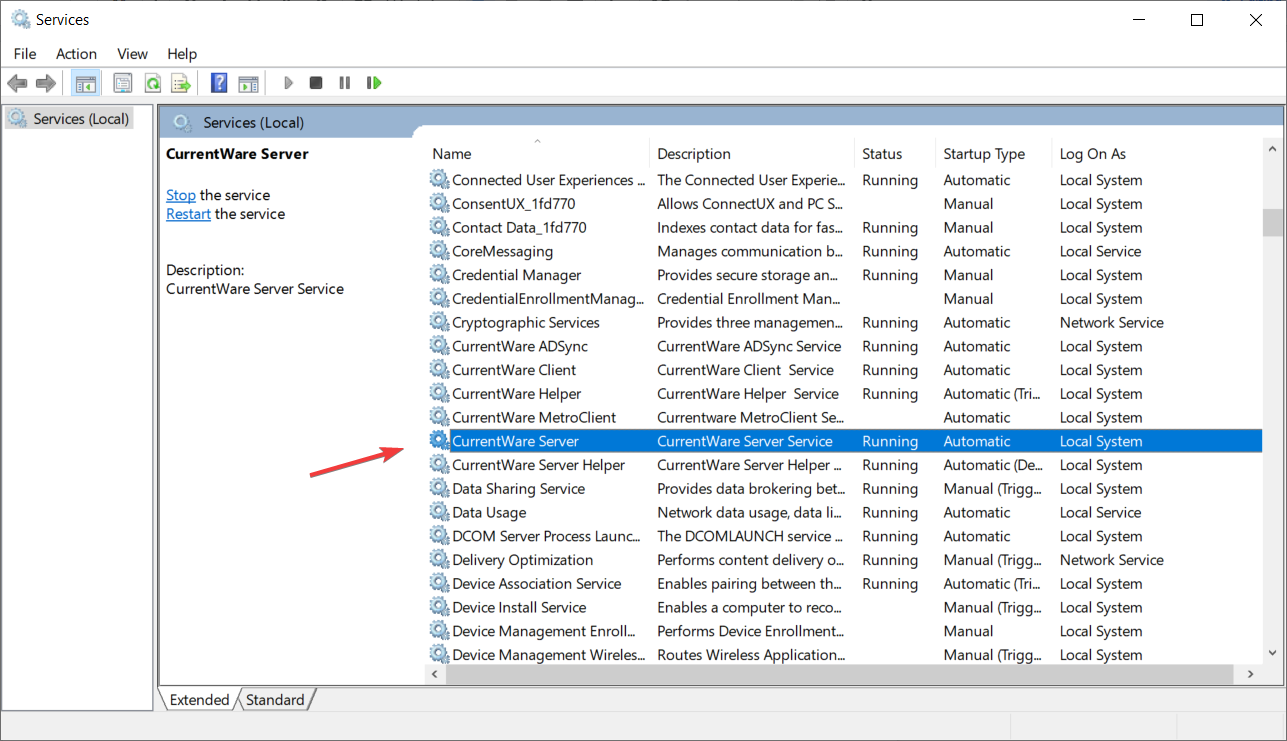This screenshot has width=1287, height=741.
Task: Sort by the Status column header
Action: [894, 154]
